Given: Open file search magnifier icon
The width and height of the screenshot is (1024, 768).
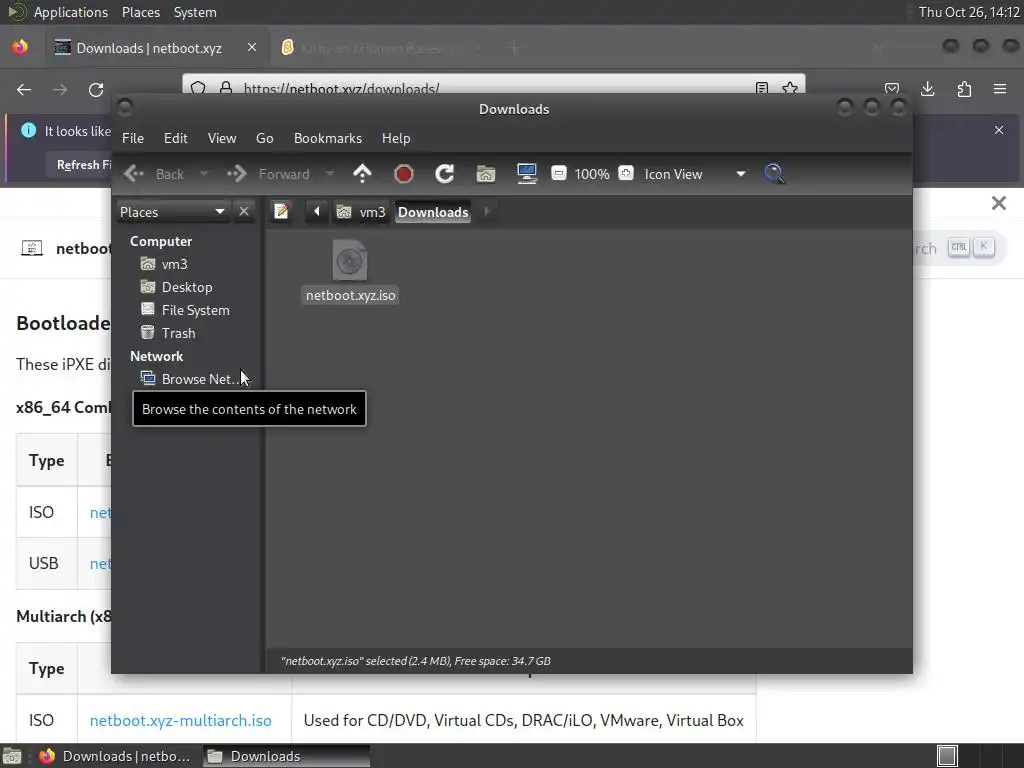Looking at the screenshot, I should point(774,174).
